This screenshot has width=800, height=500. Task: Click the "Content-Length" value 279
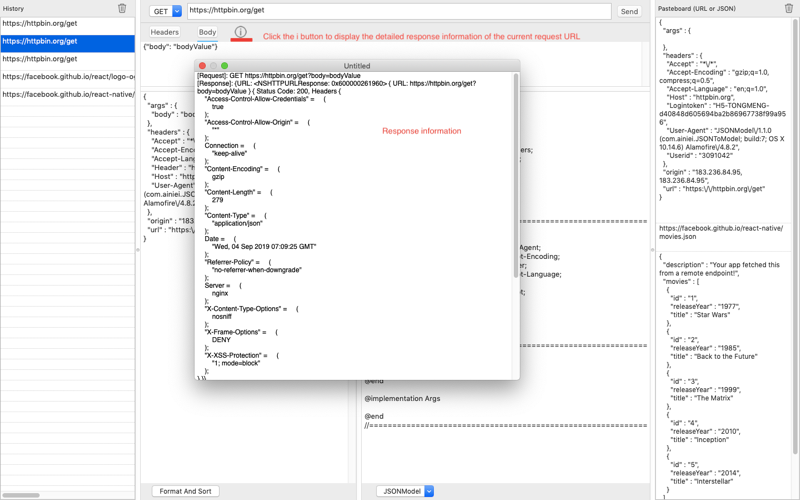(217, 200)
